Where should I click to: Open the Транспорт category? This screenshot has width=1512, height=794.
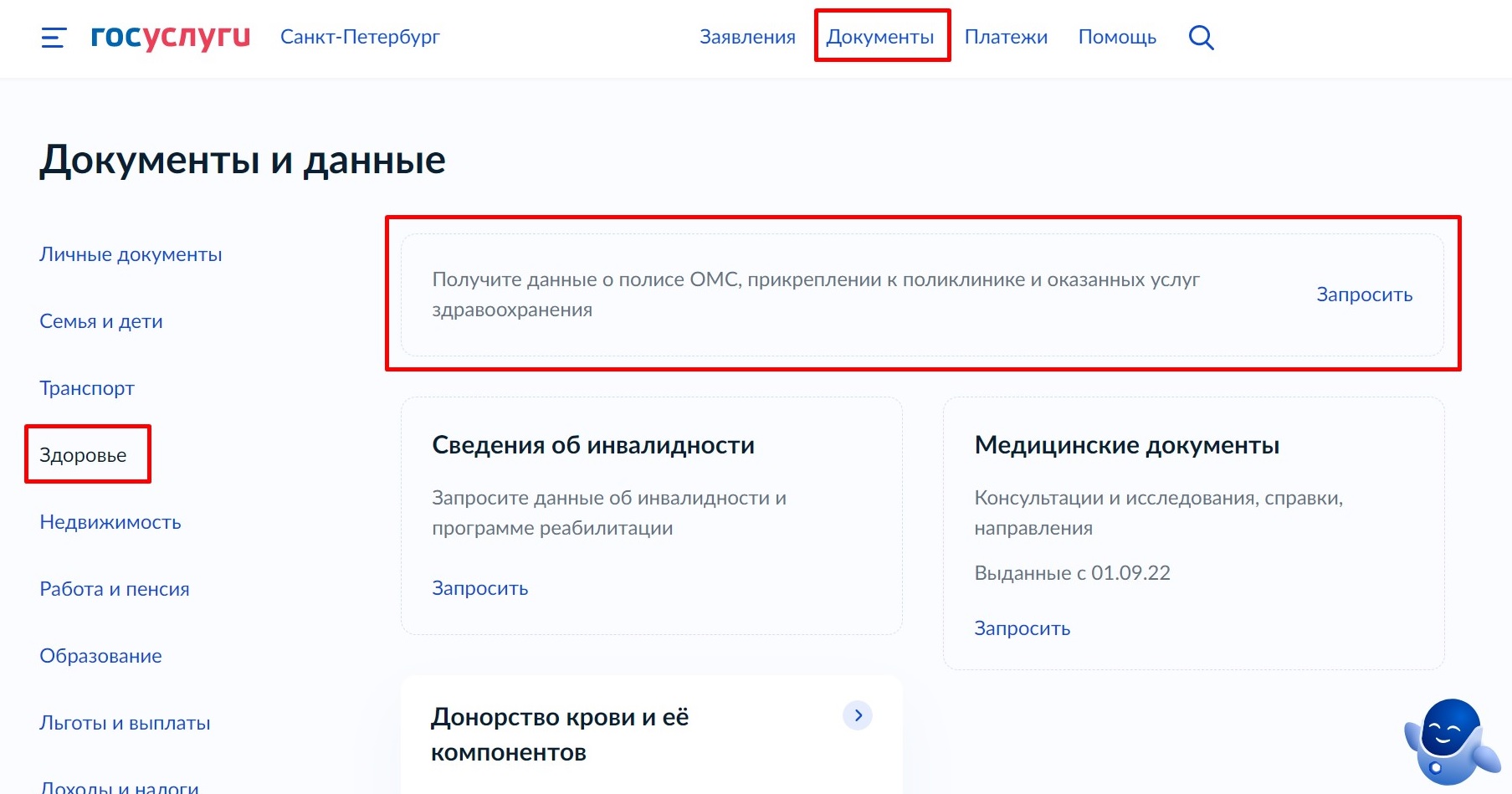[86, 387]
